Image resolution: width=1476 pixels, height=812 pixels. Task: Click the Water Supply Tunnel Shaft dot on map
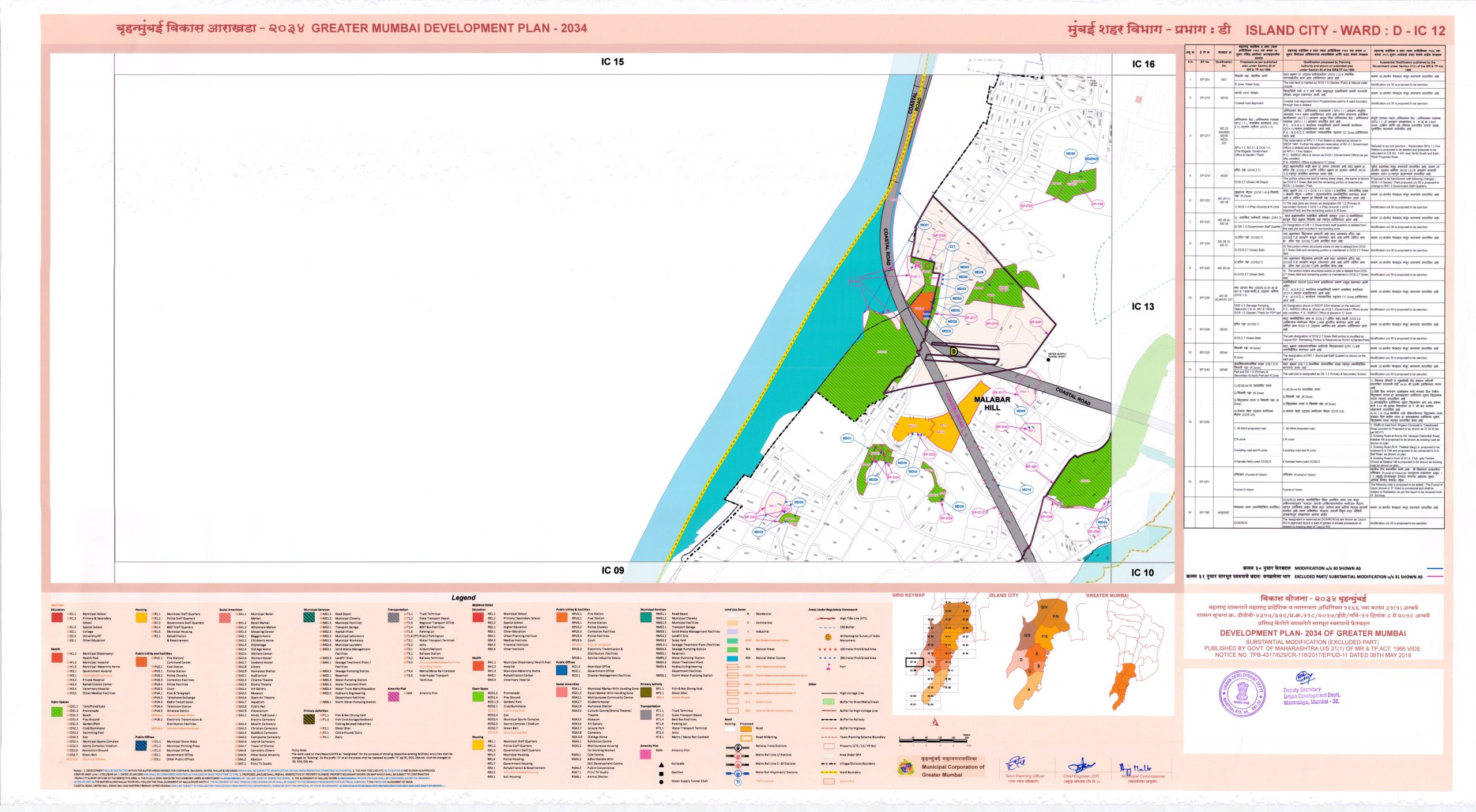coord(1048,360)
